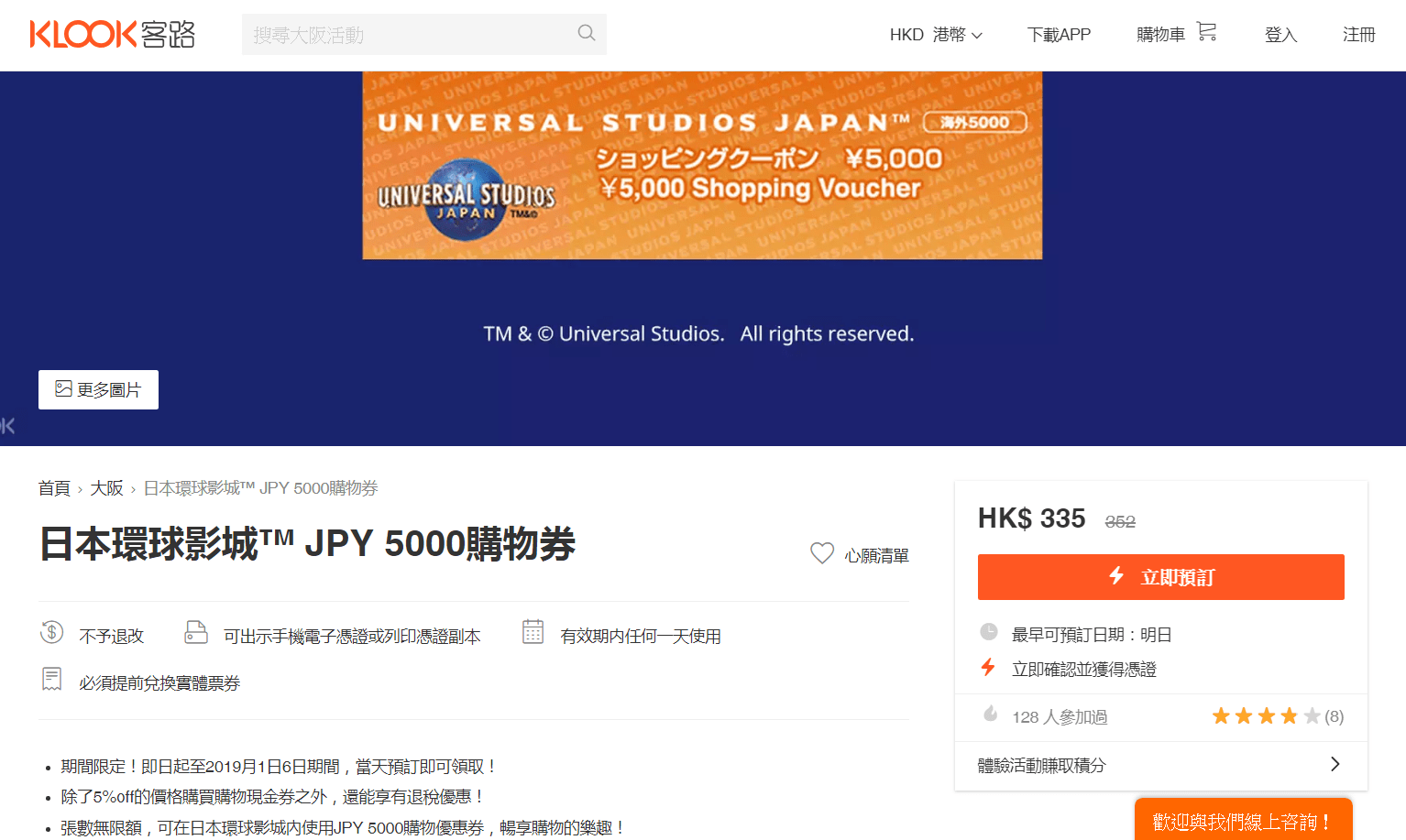This screenshot has width=1406, height=840.
Task: Click the 立即確認並獲得憑證 text
Action: point(1084,670)
